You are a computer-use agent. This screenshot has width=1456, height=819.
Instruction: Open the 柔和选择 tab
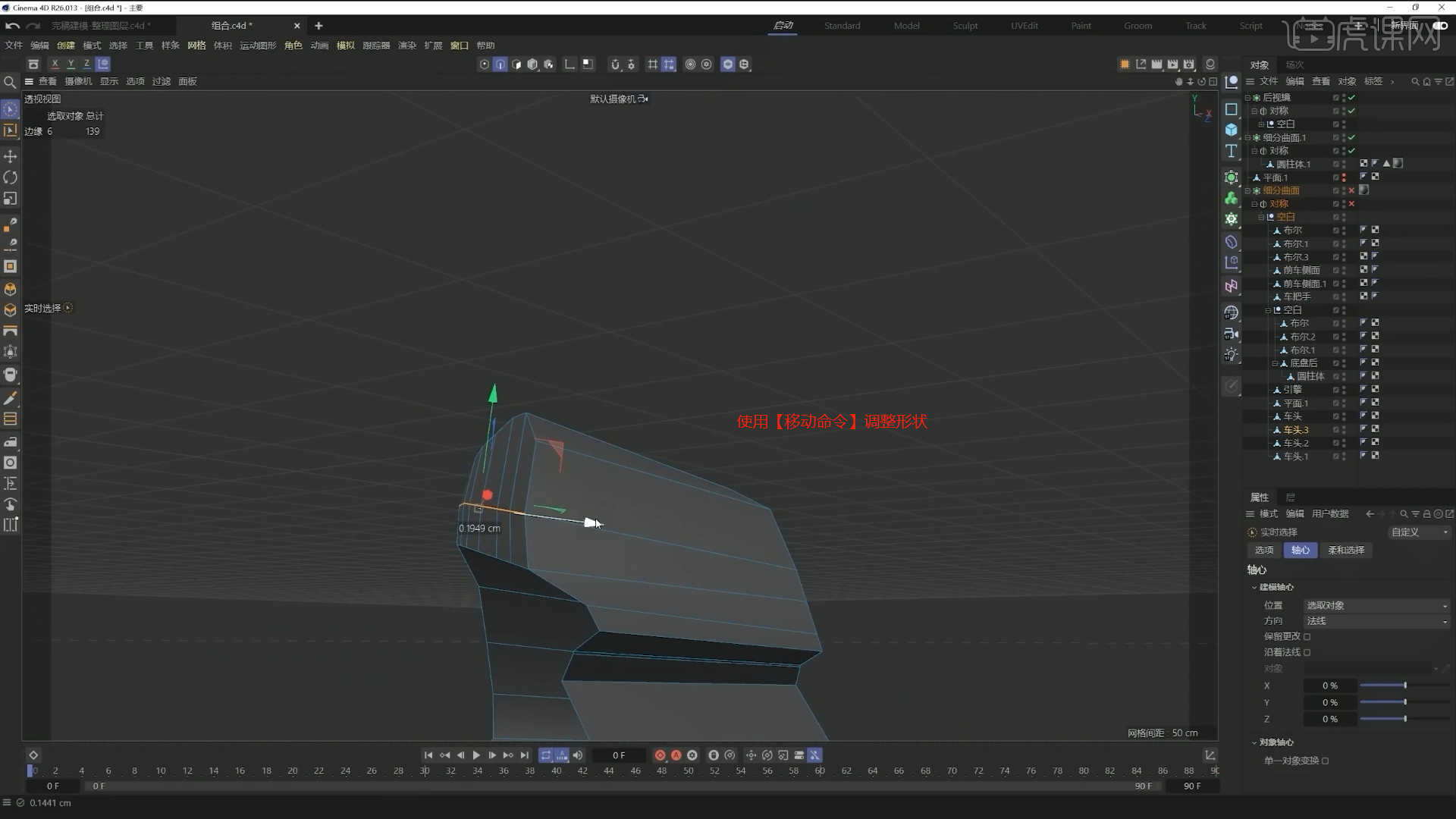point(1346,551)
